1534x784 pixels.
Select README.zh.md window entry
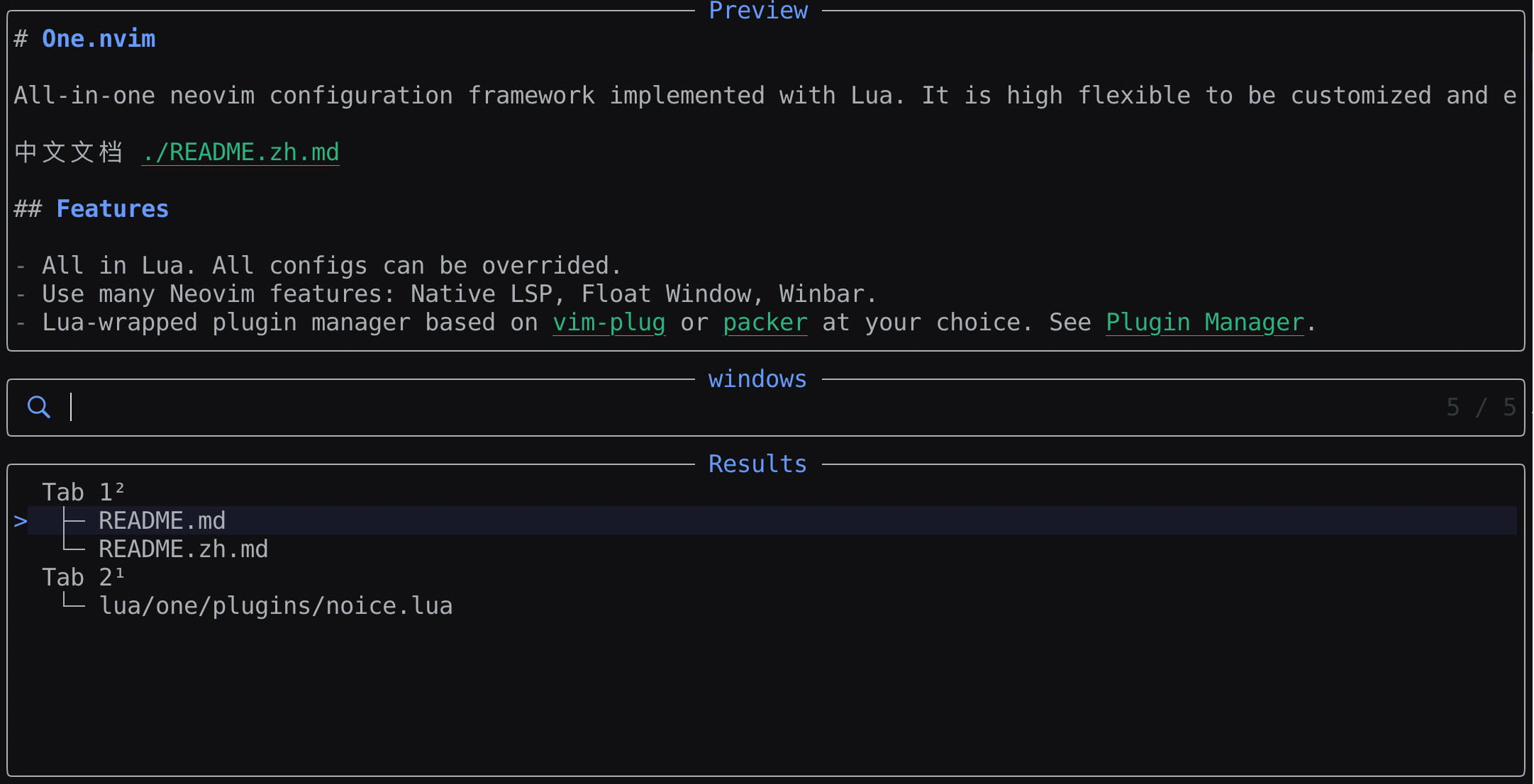pyautogui.click(x=183, y=549)
